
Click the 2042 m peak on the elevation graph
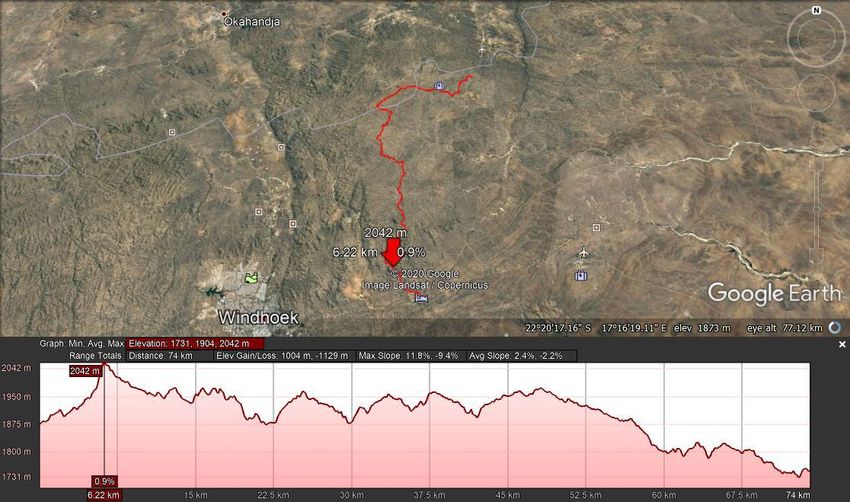point(105,365)
